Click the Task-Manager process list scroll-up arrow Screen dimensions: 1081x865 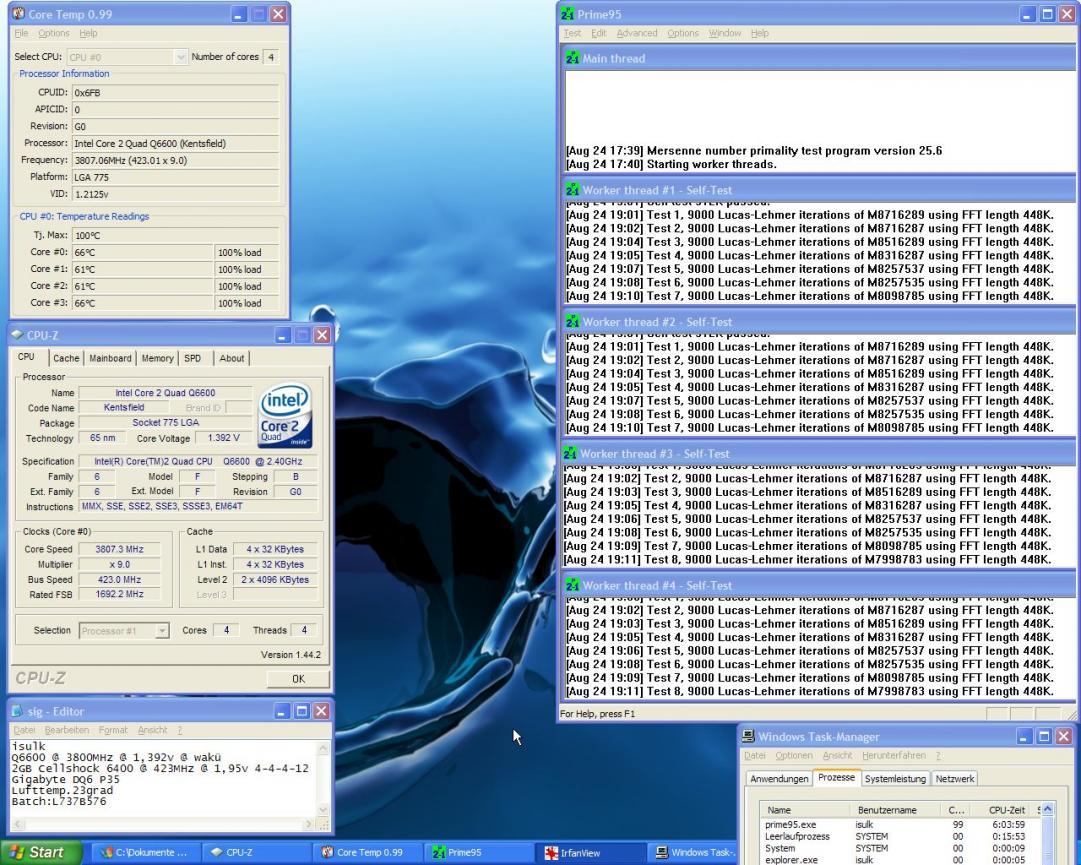tap(1048, 810)
